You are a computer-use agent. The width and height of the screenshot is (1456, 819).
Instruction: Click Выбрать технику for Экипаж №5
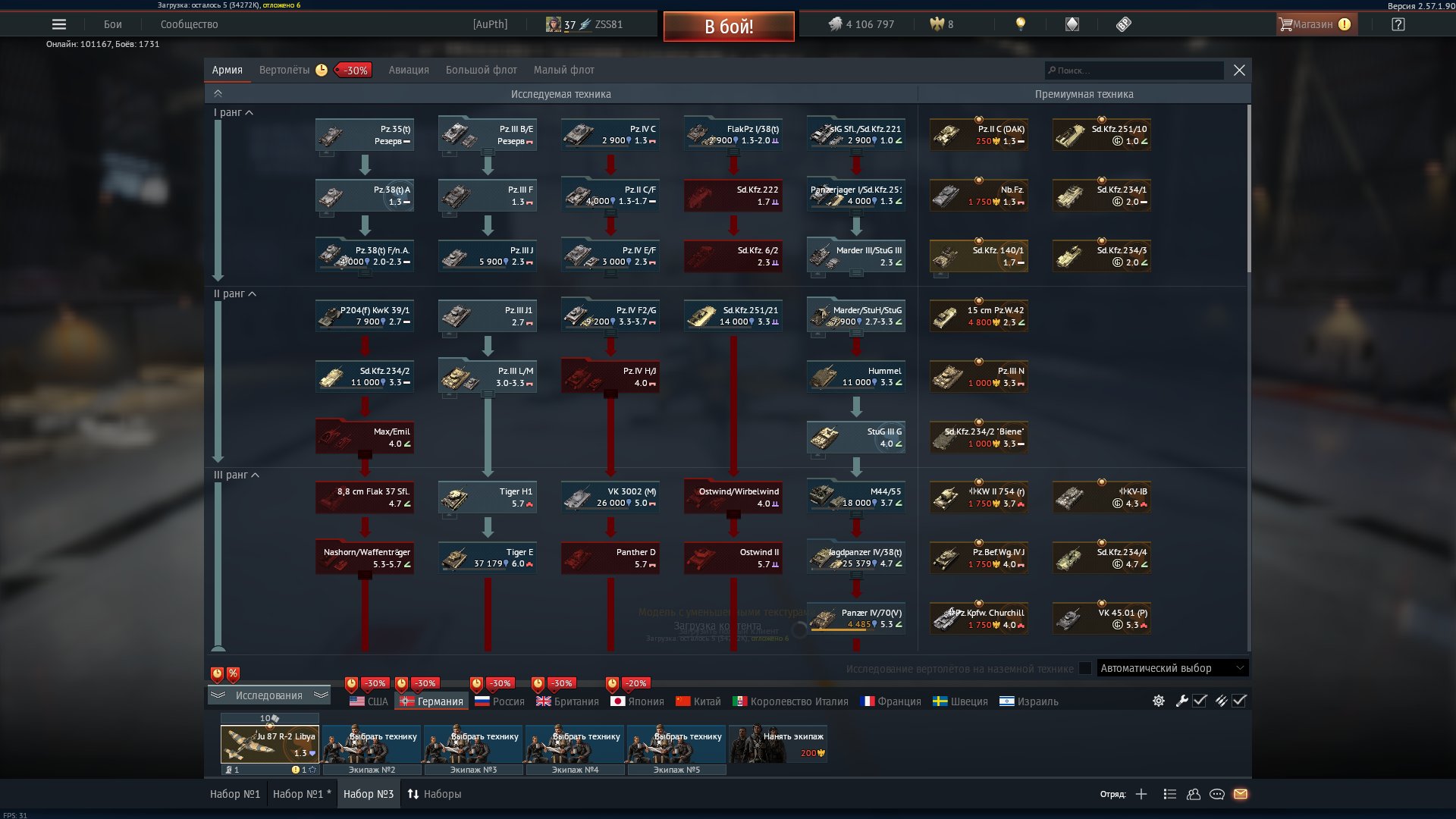tap(676, 744)
